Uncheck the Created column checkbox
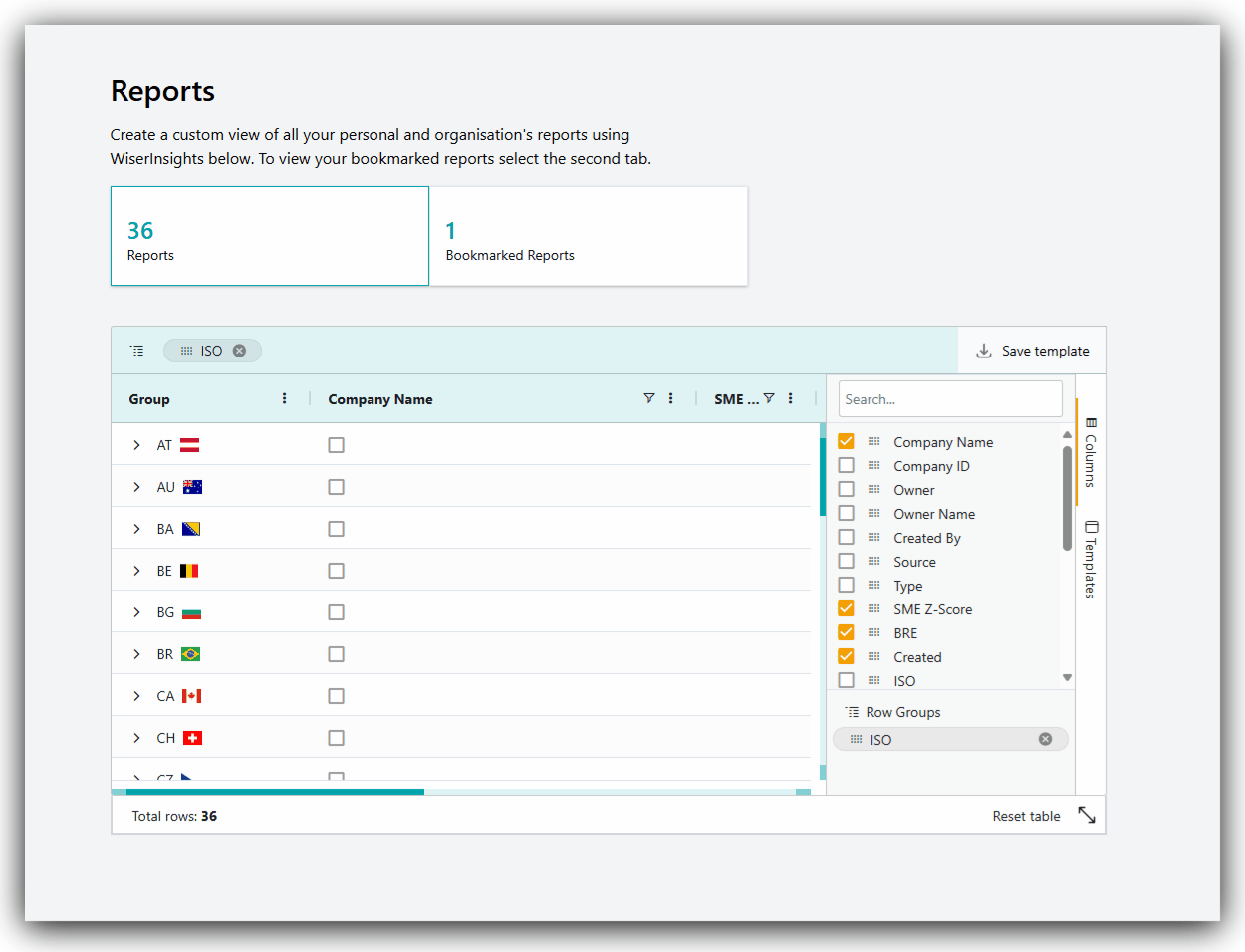The height and width of the screenshot is (952, 1245). (x=846, y=656)
